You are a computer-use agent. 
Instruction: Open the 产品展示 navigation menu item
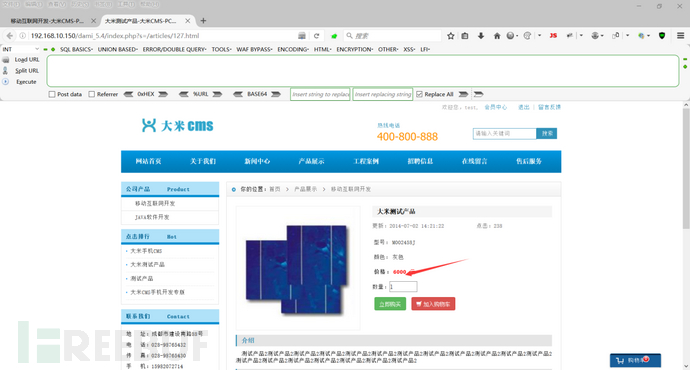(311, 161)
